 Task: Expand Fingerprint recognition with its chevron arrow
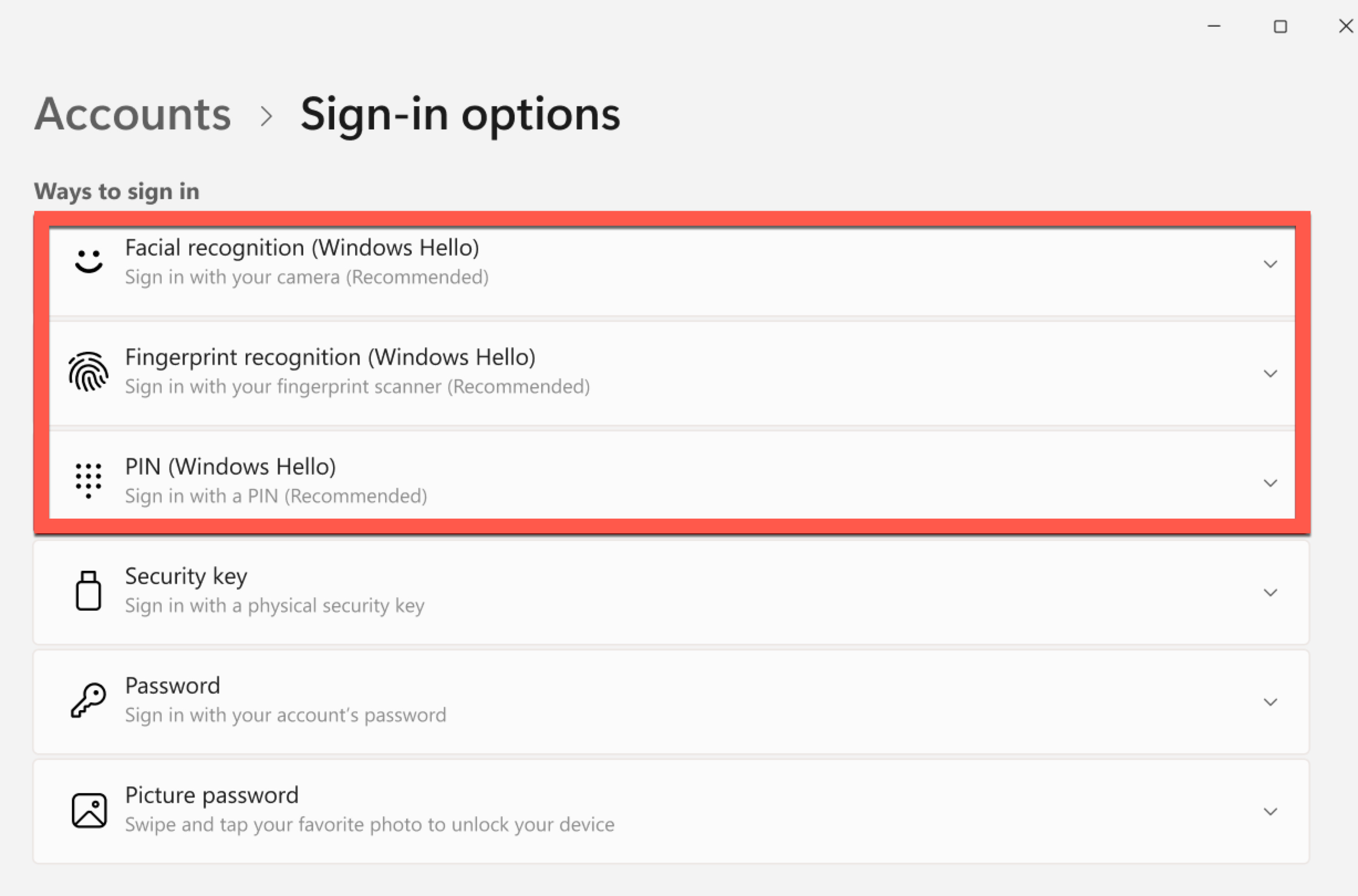click(1270, 374)
